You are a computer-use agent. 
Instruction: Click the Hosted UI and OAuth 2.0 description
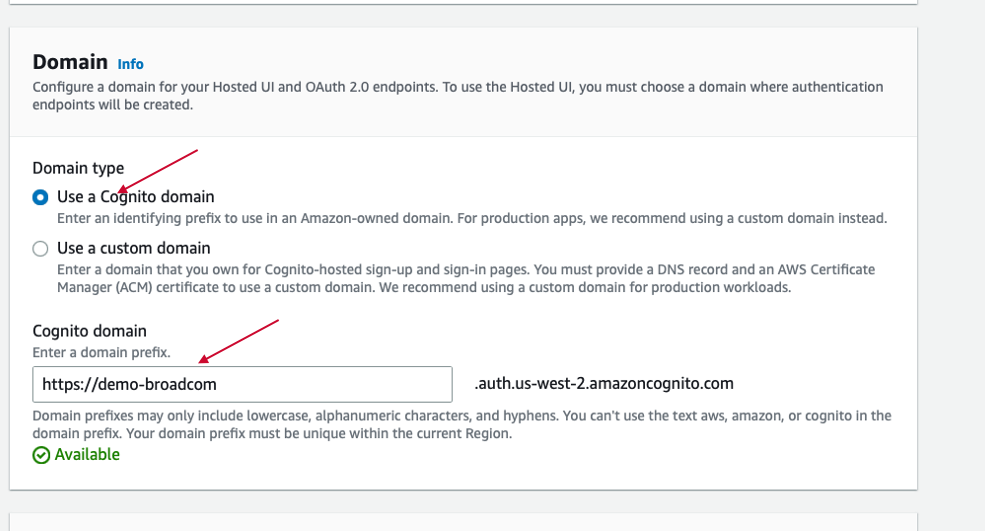pyautogui.click(x=458, y=96)
